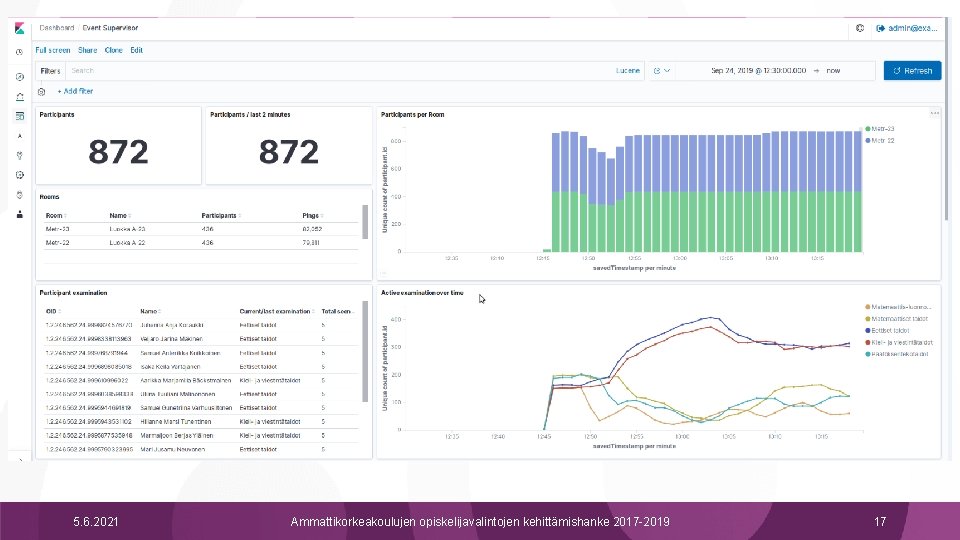Screen dimensions: 960x540
Task: Open the Recently viewed clock icon
Action: click(20, 52)
